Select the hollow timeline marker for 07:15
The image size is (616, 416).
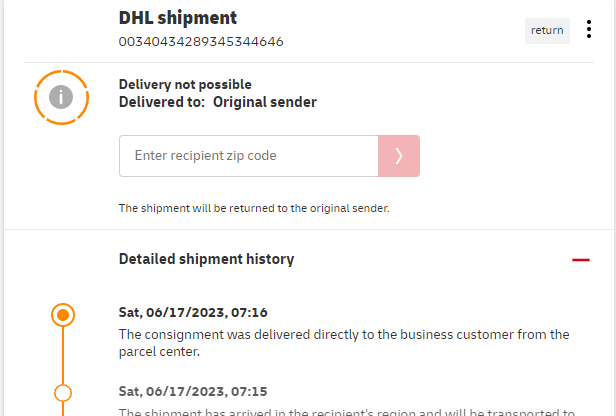pos(63,392)
